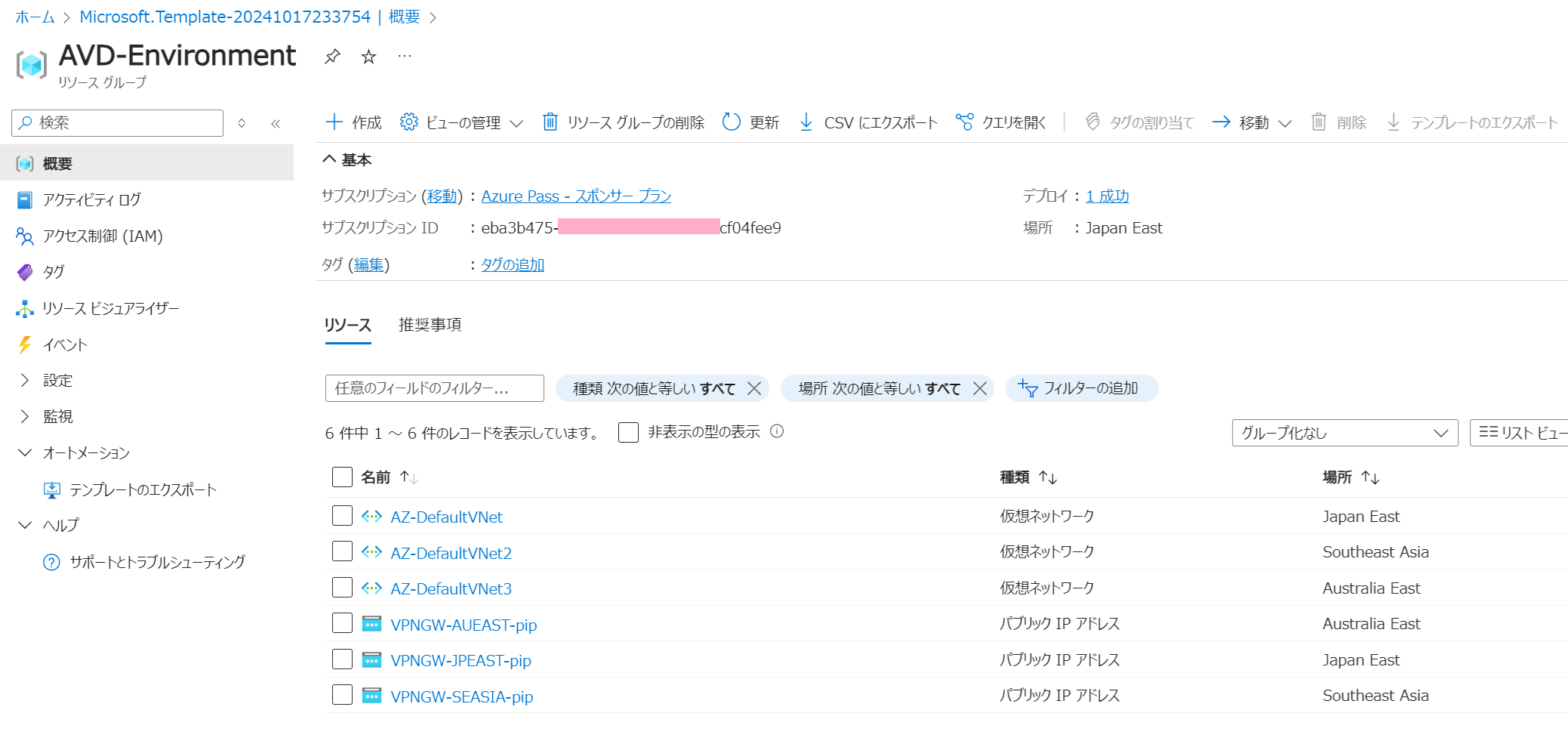
Task: Focus the 任意のフィールドのフィルター field
Action: point(435,388)
